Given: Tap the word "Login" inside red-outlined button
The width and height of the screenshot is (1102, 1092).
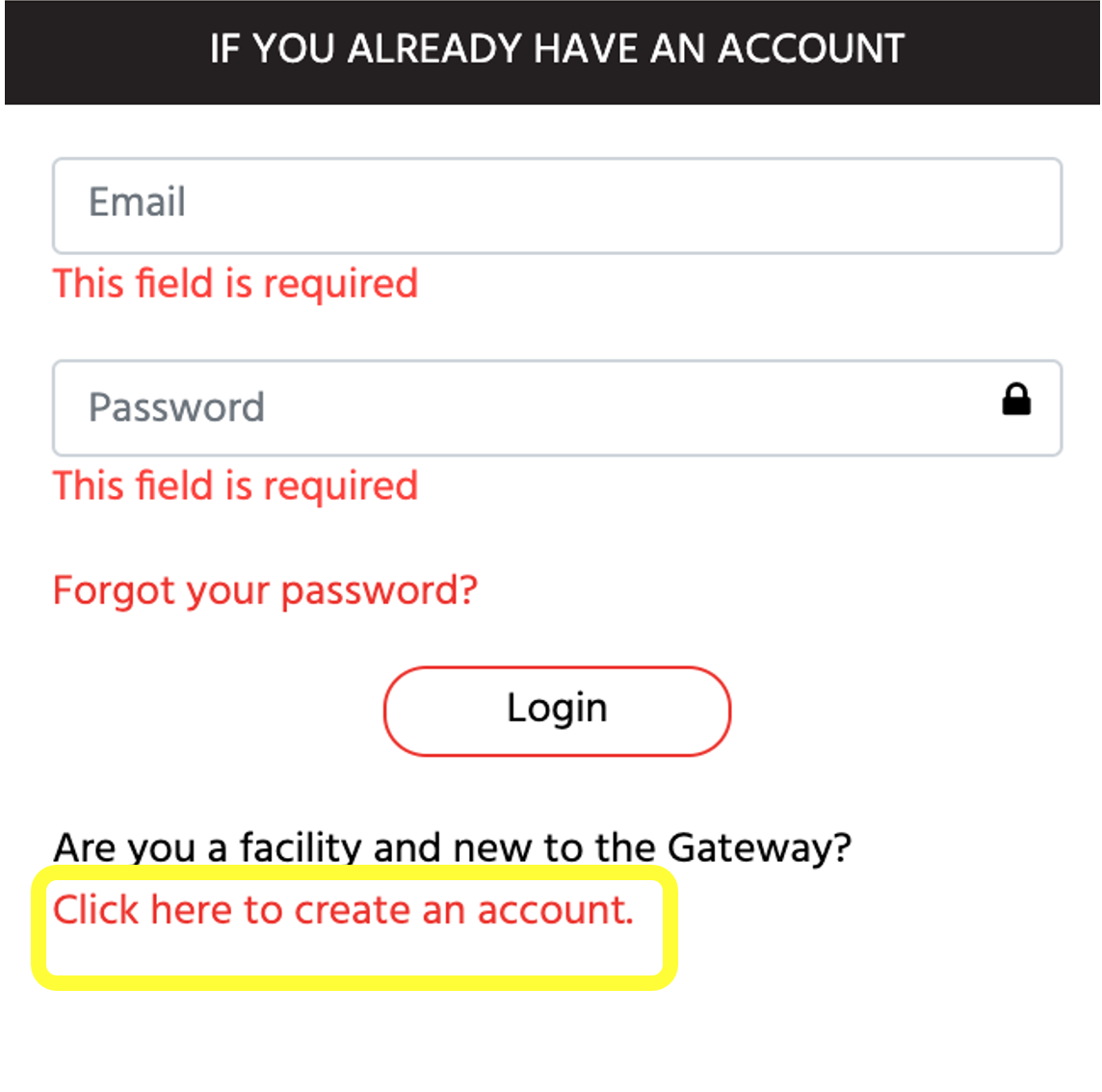Looking at the screenshot, I should 557,709.
